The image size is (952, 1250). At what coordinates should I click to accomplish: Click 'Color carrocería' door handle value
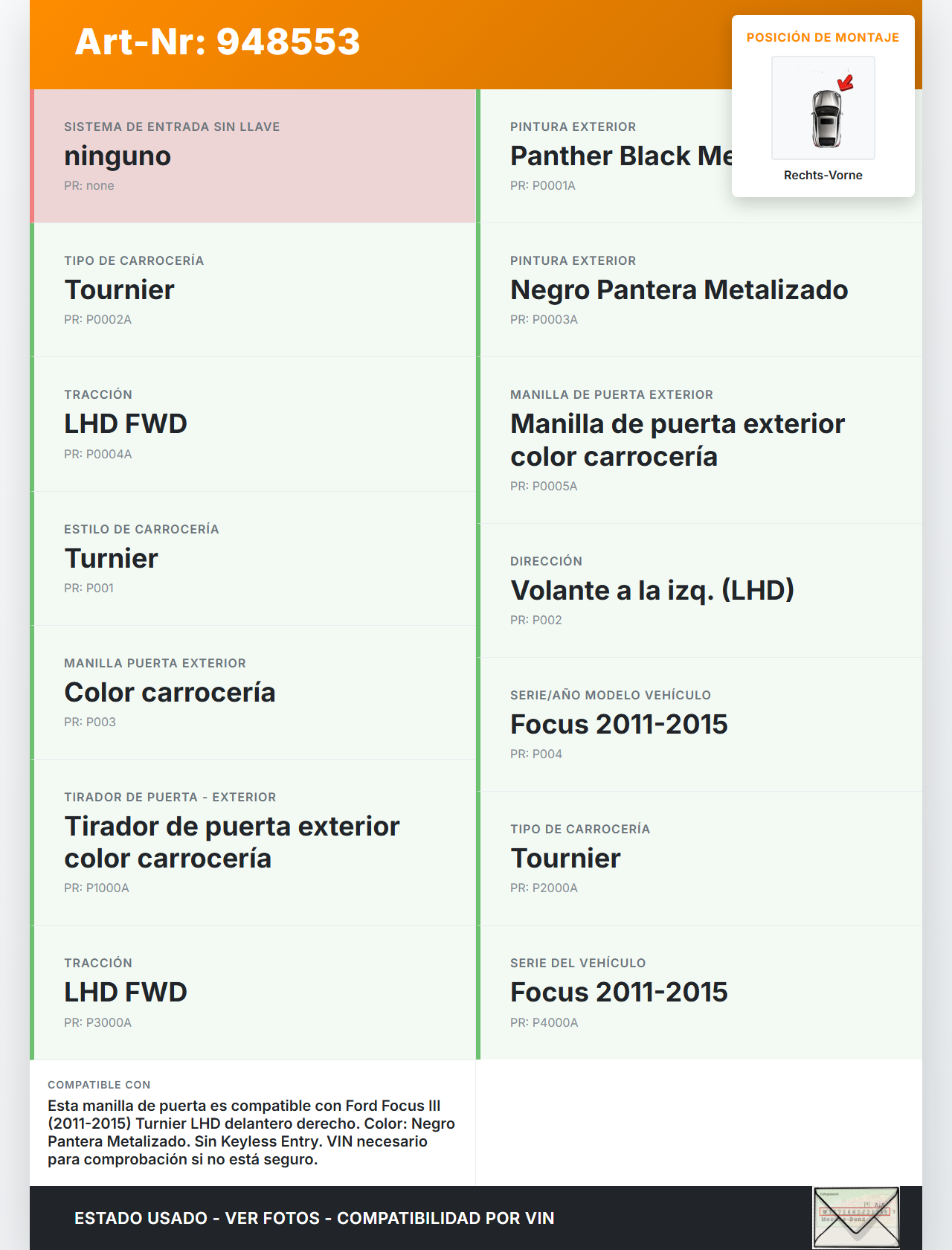[170, 693]
